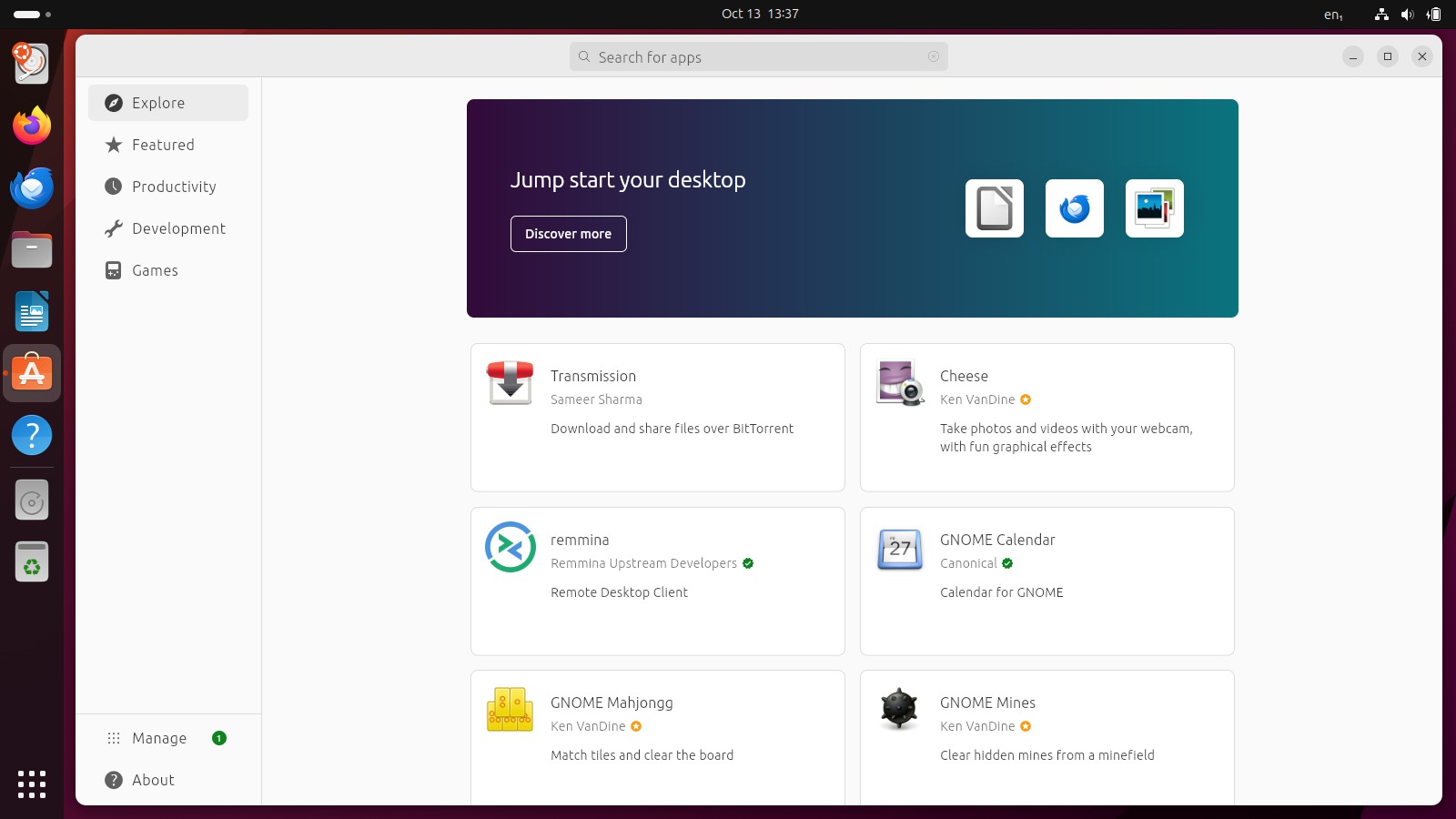The image size is (1456, 819).
Task: Click 'Download and share files over BitTorrent' text
Action: (x=672, y=429)
